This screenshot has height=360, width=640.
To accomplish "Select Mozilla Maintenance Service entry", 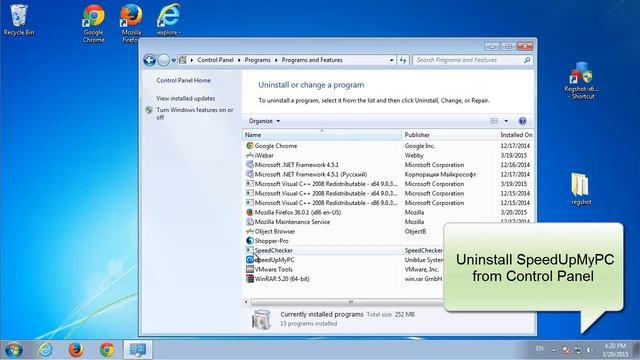I will 292,222.
